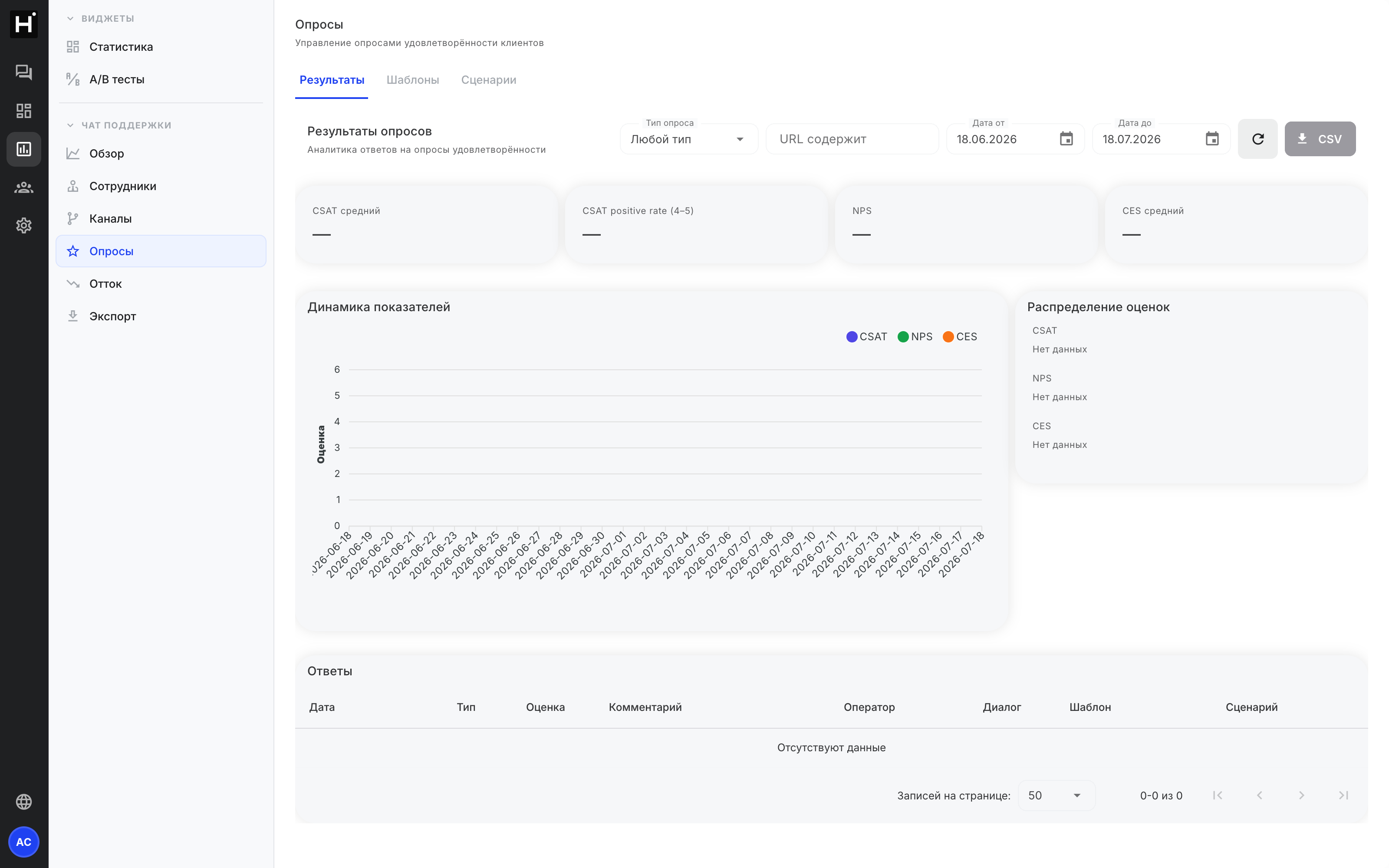Open the Тип опроса dropdown
The width and height of the screenshot is (1389, 868).
689,139
